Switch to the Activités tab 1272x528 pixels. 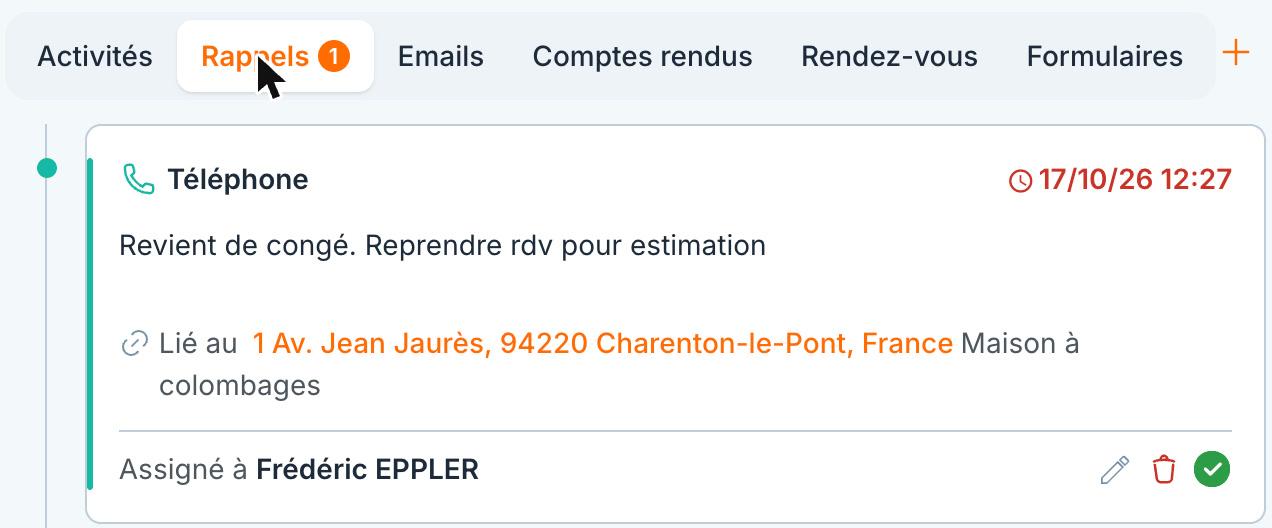pos(95,56)
